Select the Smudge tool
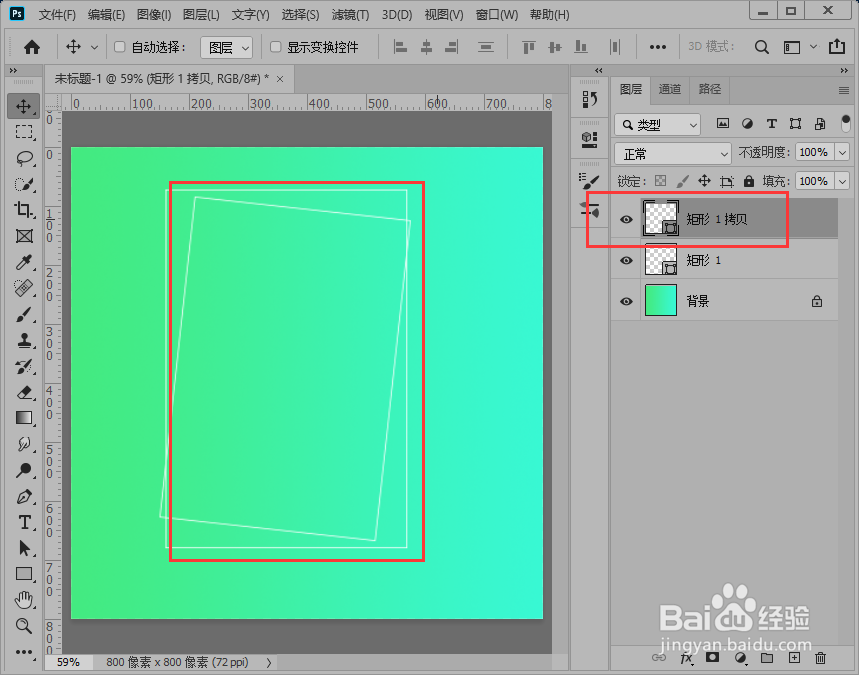Viewport: 859px width, 675px height. pyautogui.click(x=24, y=444)
